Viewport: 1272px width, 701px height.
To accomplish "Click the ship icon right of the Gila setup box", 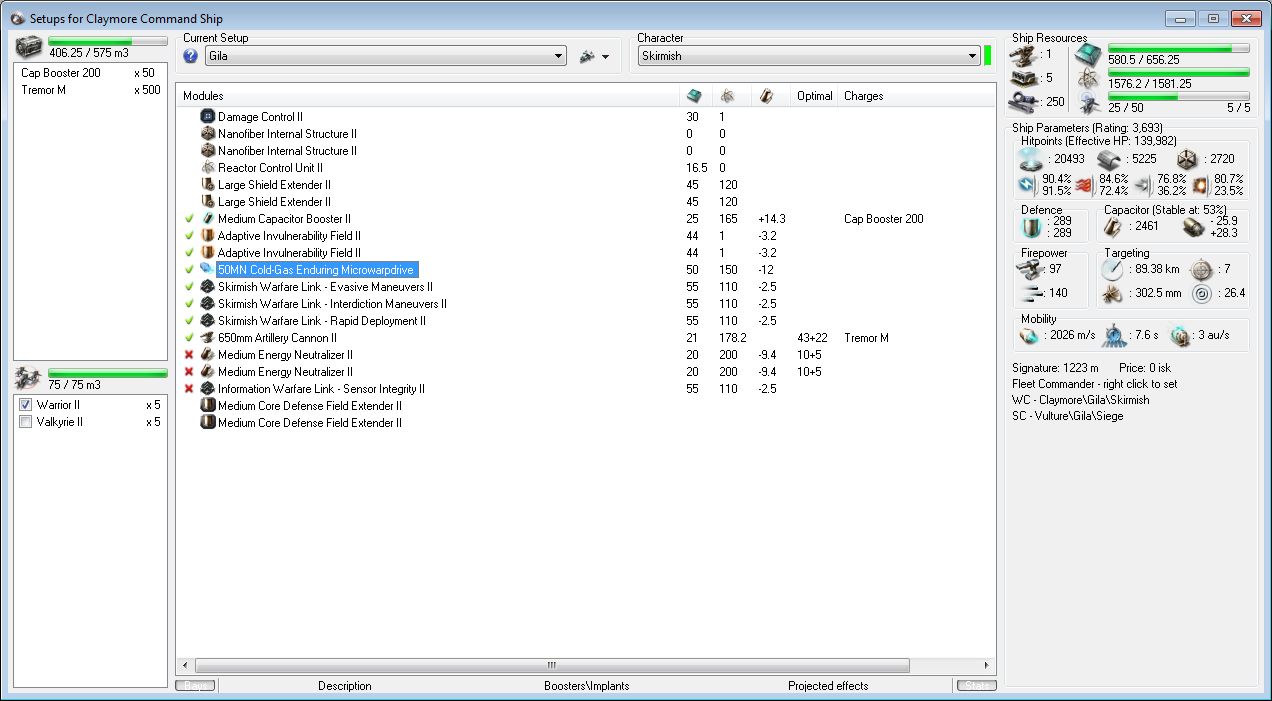I will (x=587, y=57).
